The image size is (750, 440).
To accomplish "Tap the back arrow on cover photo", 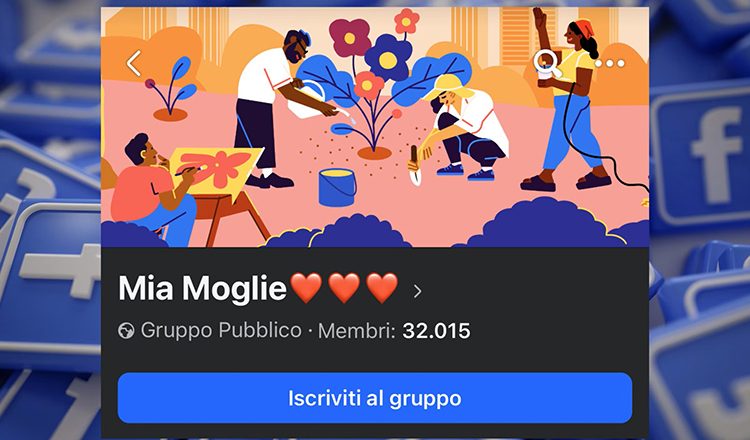I will point(134,63).
